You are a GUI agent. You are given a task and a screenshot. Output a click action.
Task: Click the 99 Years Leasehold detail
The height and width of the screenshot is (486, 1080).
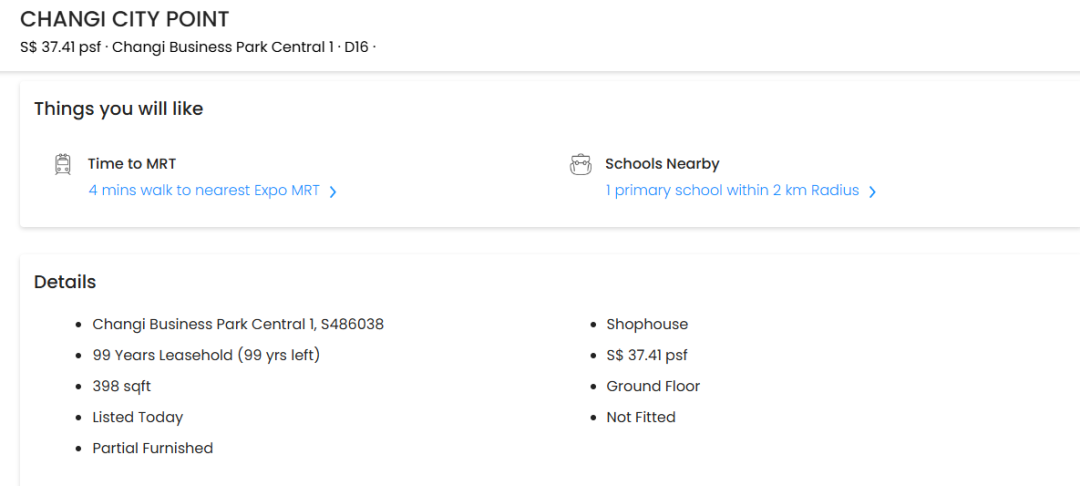(206, 355)
